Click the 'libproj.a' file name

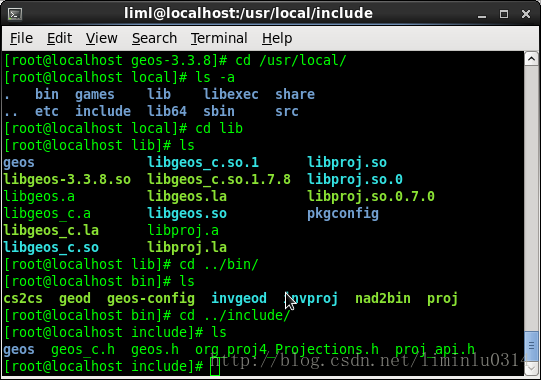pos(183,231)
